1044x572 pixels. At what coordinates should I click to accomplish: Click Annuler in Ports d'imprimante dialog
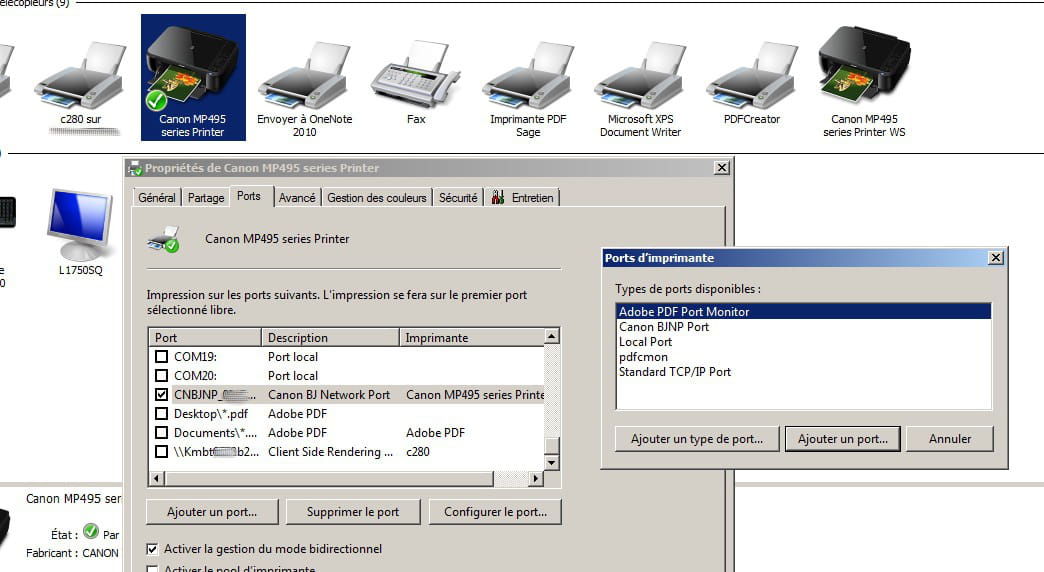950,439
